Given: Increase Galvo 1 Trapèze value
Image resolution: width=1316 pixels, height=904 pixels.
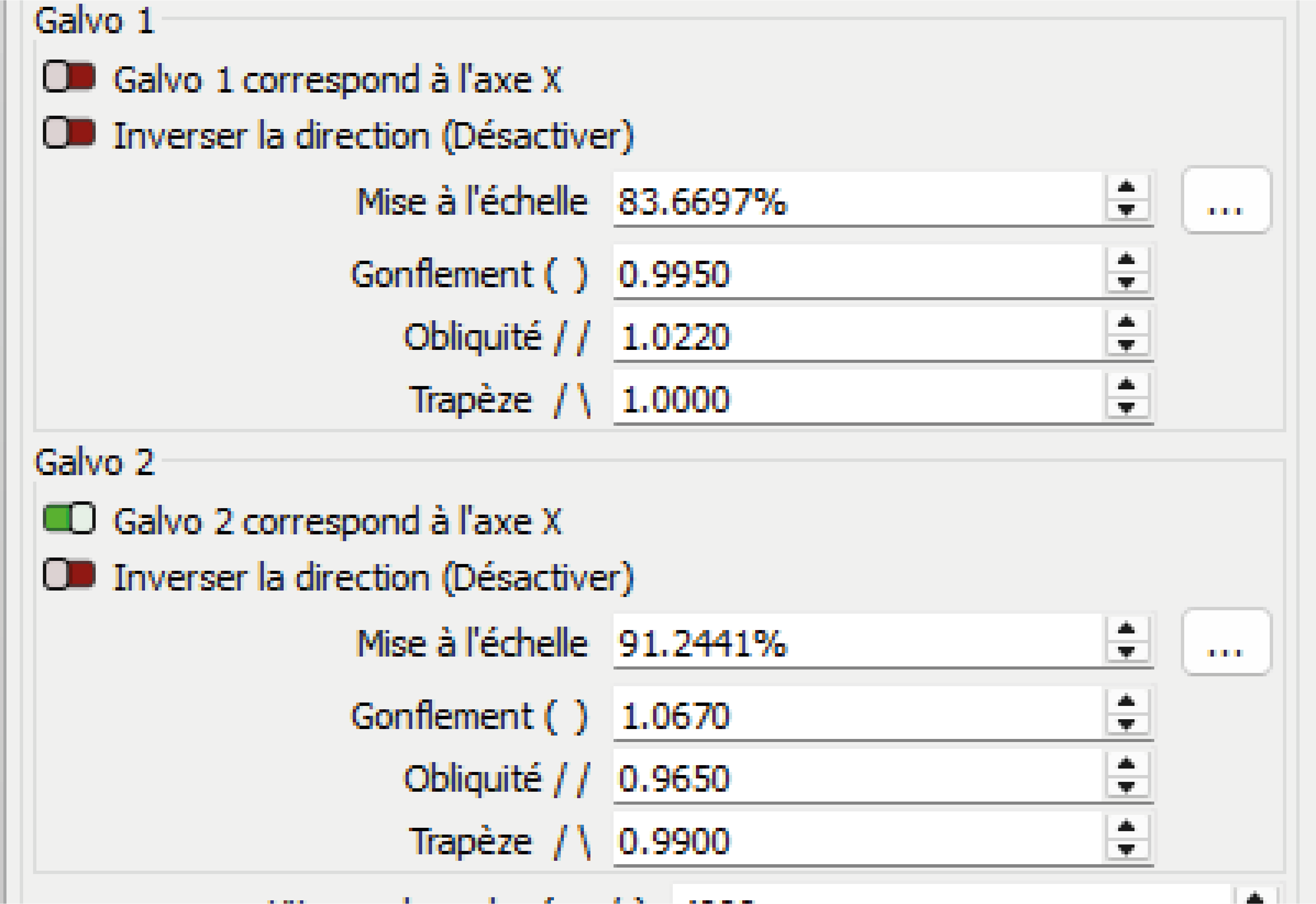Looking at the screenshot, I should 1126,385.
